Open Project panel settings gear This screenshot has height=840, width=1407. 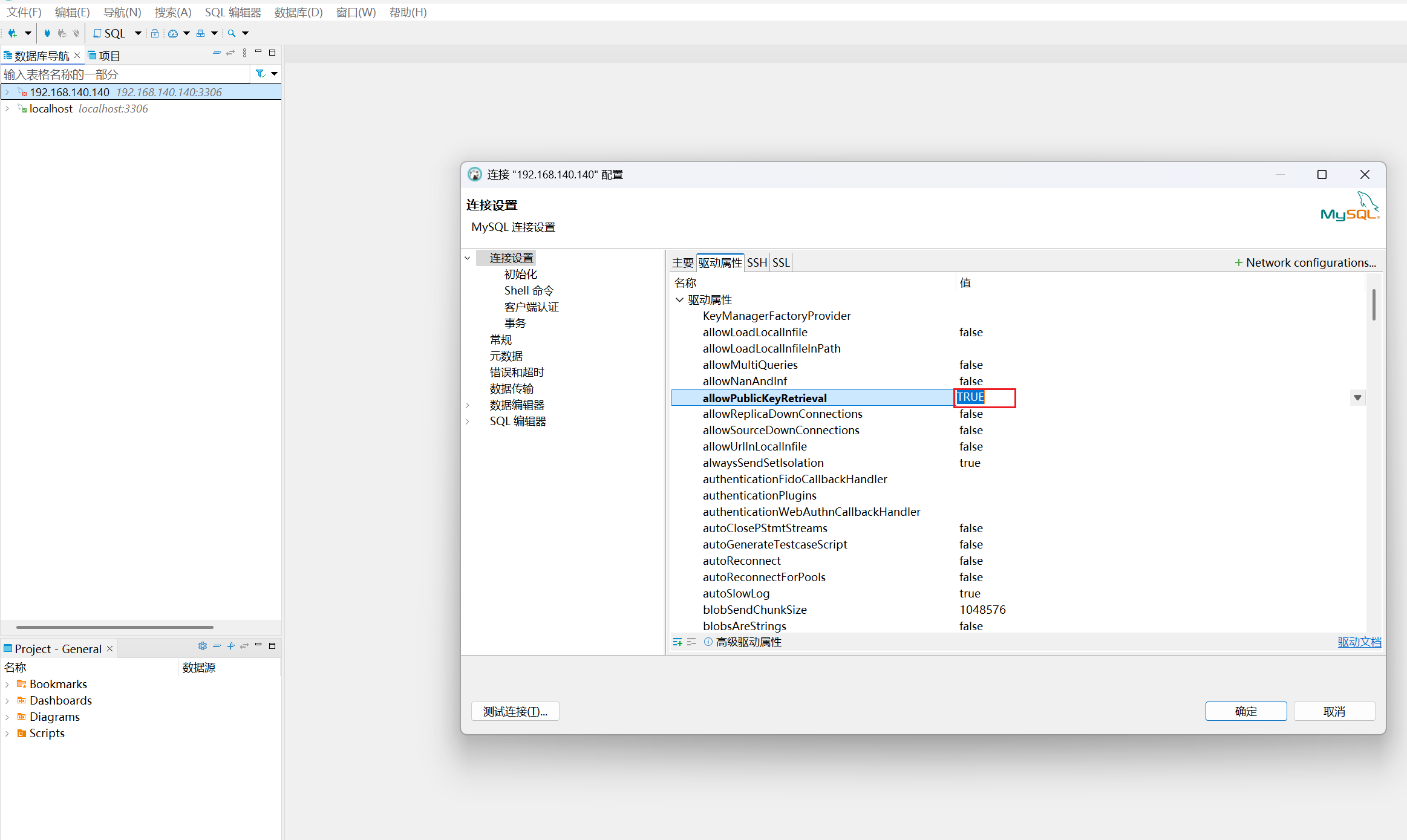[202, 646]
